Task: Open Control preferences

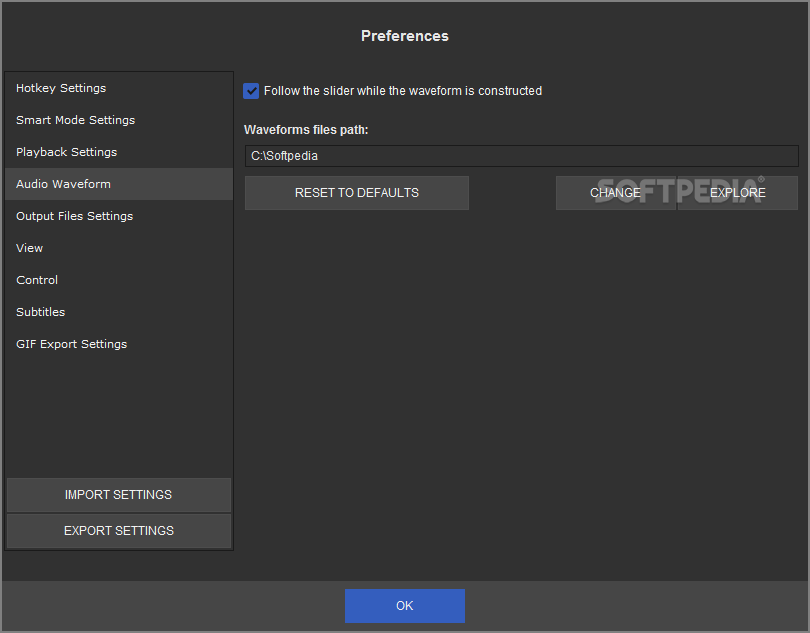Action: tap(119, 280)
